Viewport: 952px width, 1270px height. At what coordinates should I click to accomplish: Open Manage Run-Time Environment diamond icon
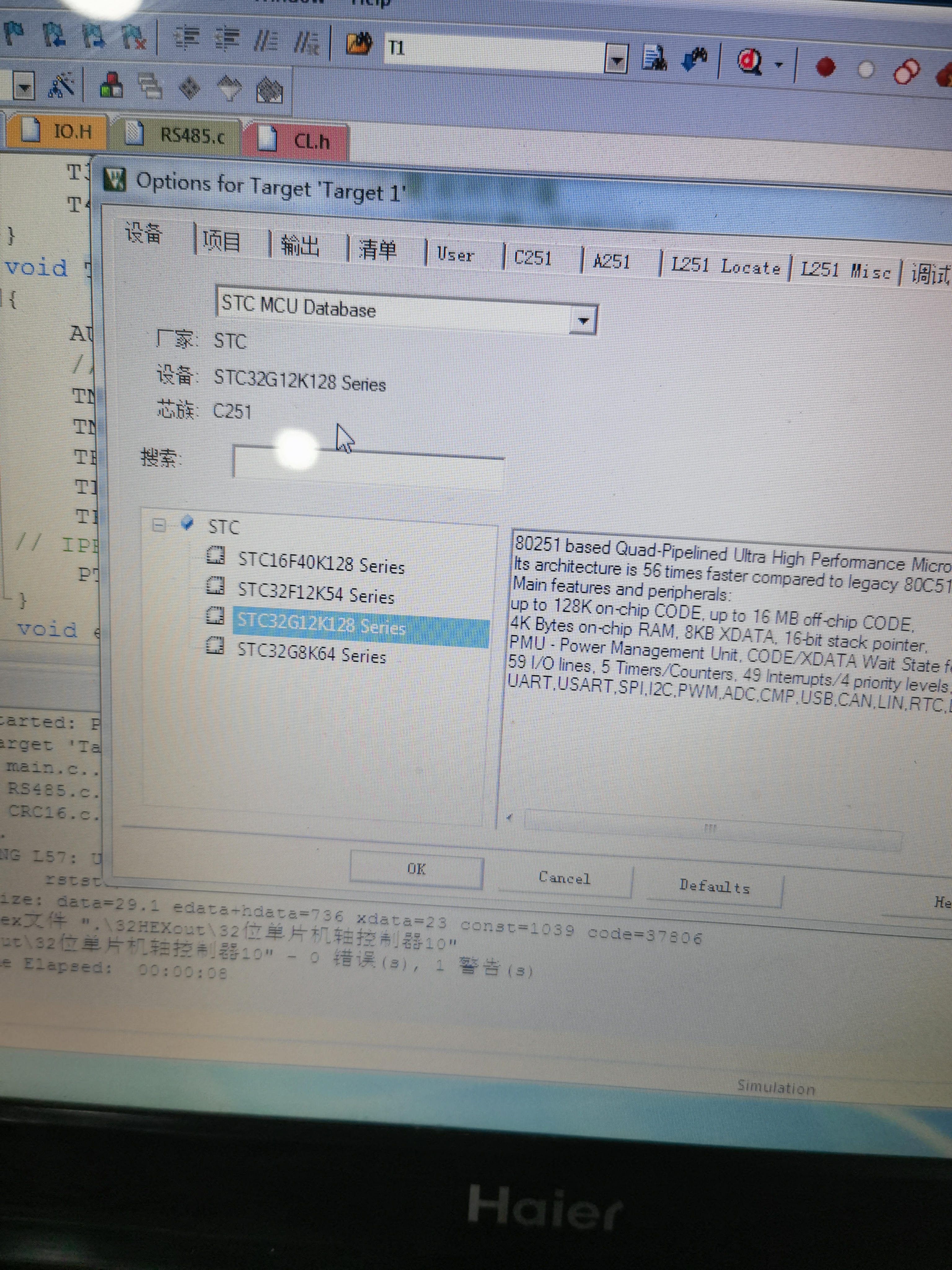point(190,88)
